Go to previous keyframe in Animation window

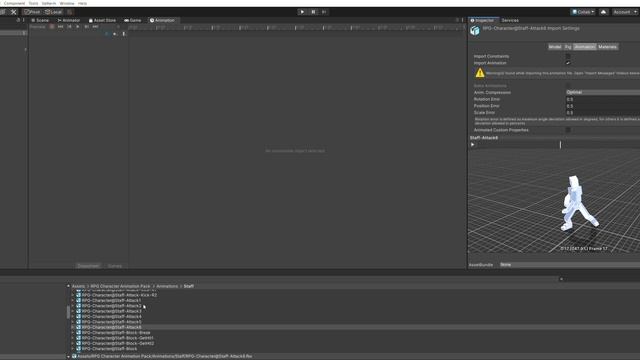[69, 27]
